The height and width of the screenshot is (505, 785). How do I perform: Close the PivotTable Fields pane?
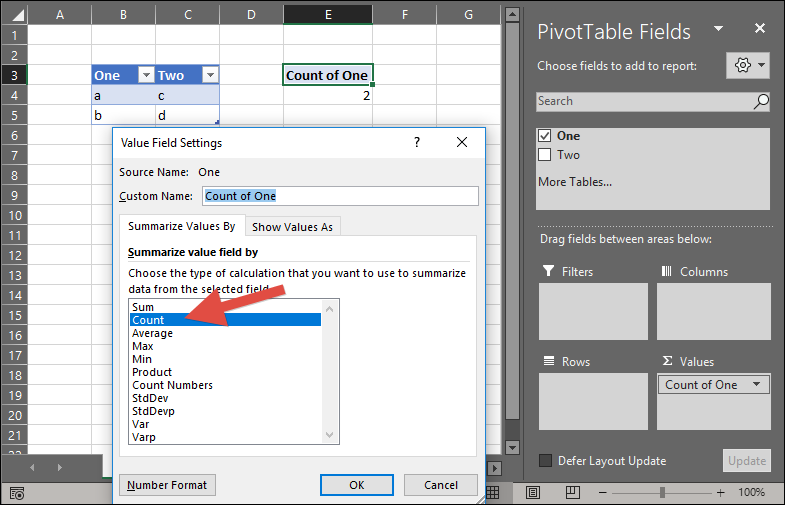click(763, 31)
